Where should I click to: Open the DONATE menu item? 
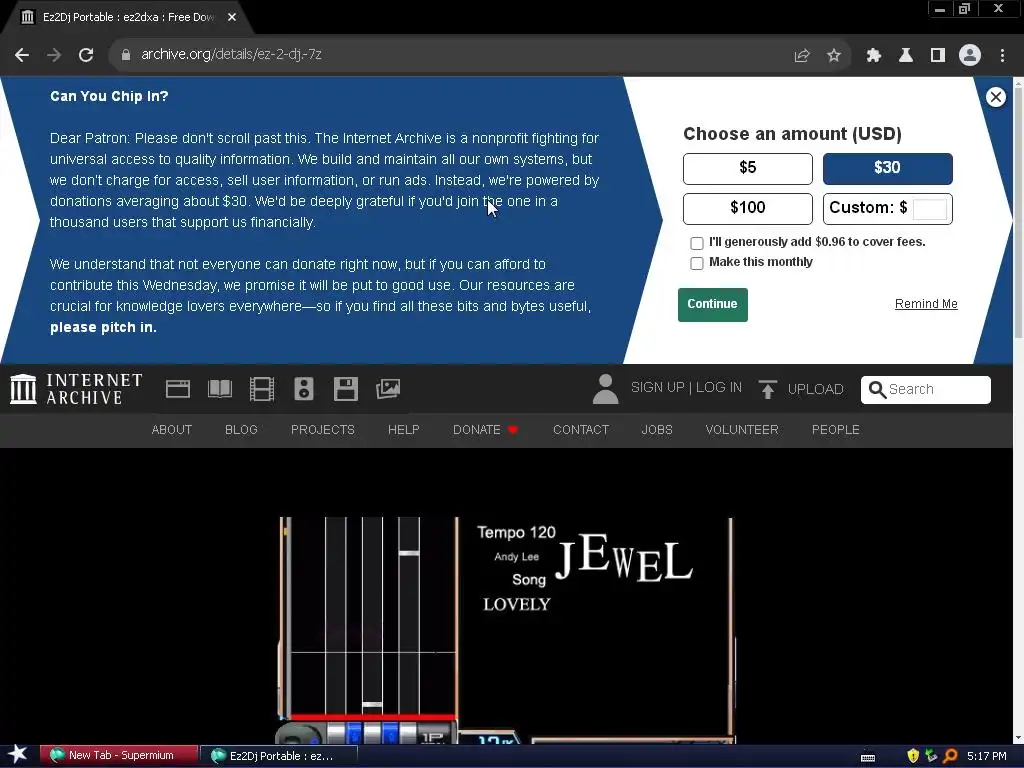(485, 430)
